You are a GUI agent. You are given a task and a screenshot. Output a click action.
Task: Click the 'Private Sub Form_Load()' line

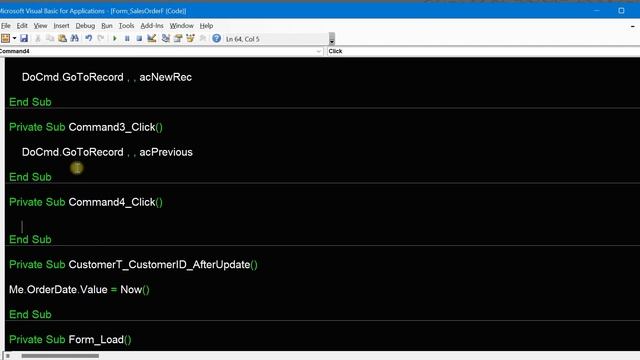point(70,340)
